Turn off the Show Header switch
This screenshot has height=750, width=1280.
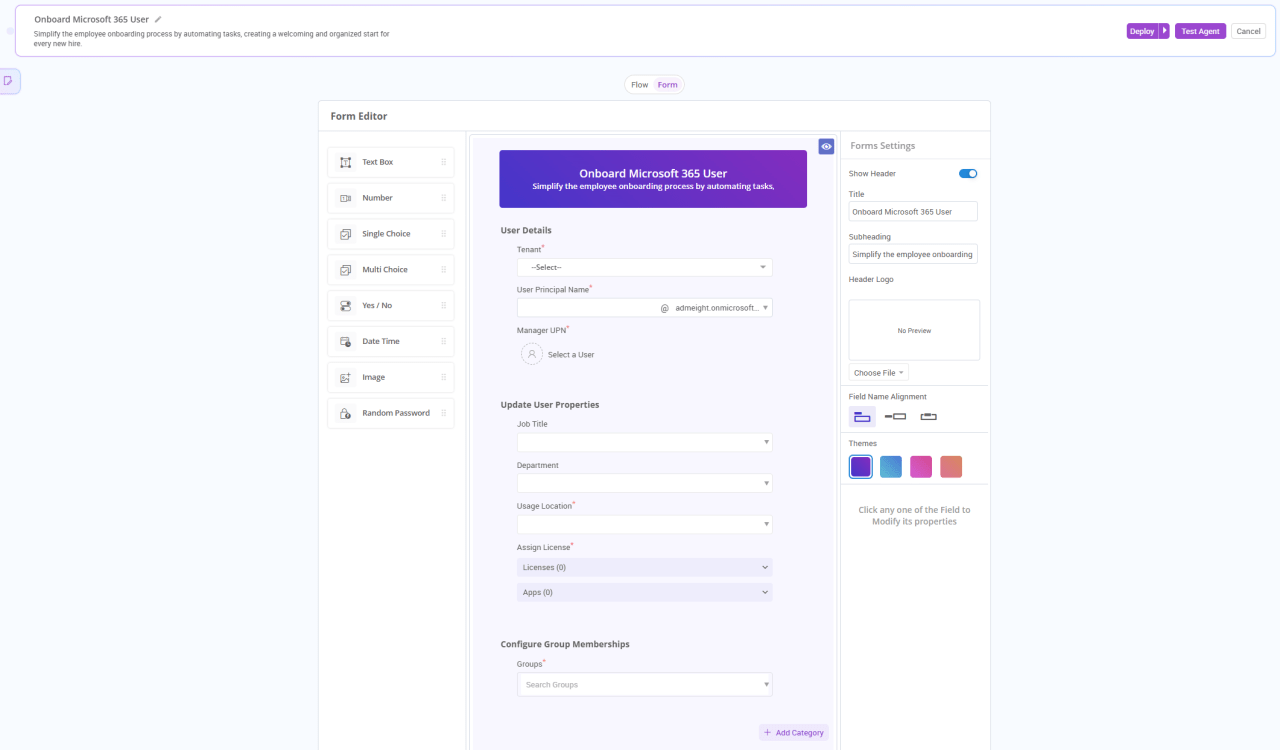point(967,174)
